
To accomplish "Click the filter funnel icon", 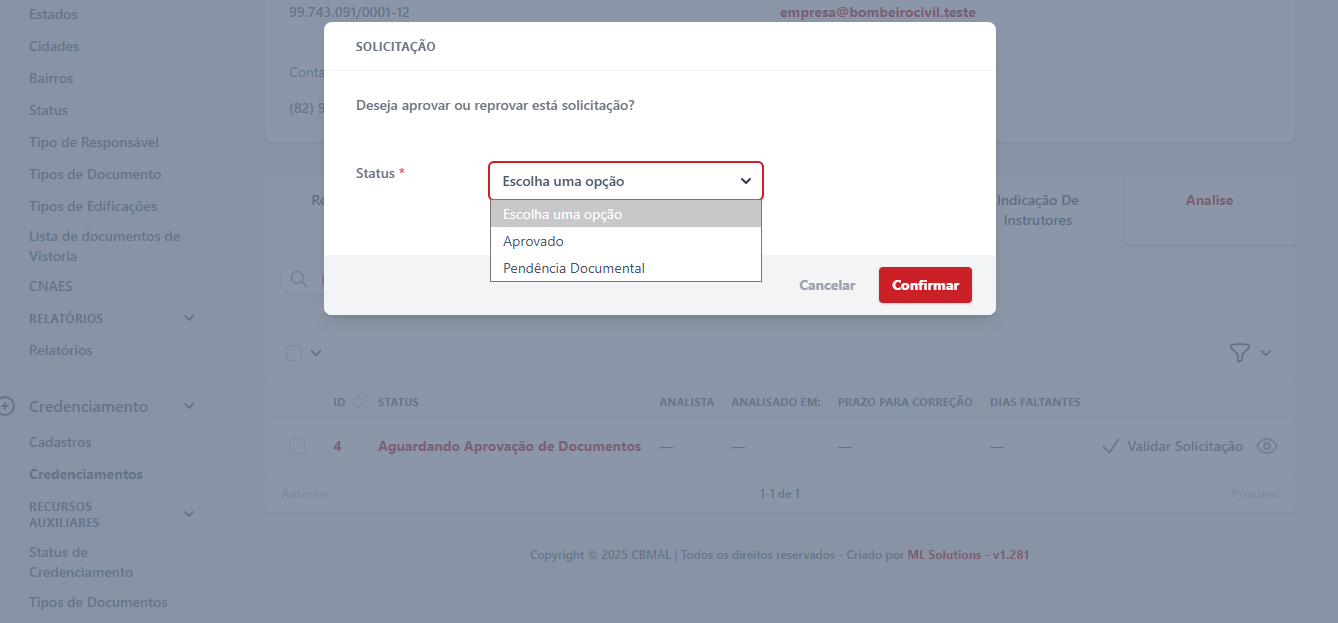I will (1239, 352).
